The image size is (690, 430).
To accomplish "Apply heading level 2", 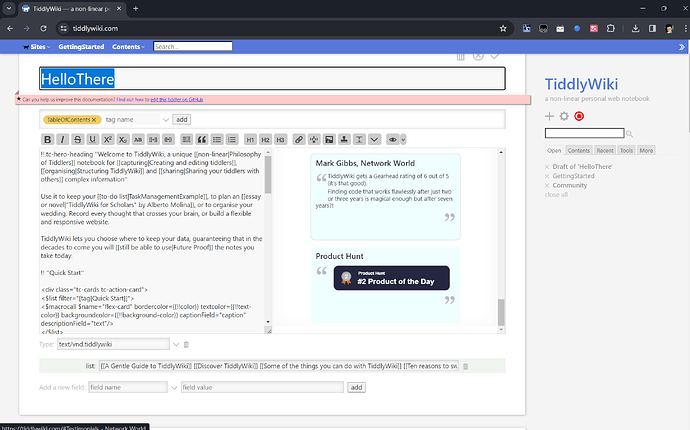I will [265, 140].
